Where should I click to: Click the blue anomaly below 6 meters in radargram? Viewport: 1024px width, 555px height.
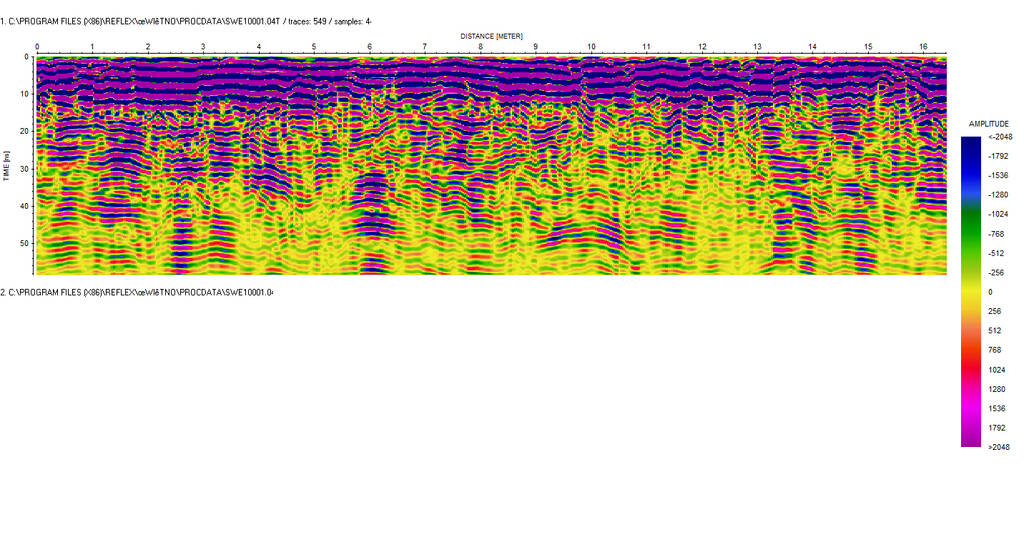(370, 195)
